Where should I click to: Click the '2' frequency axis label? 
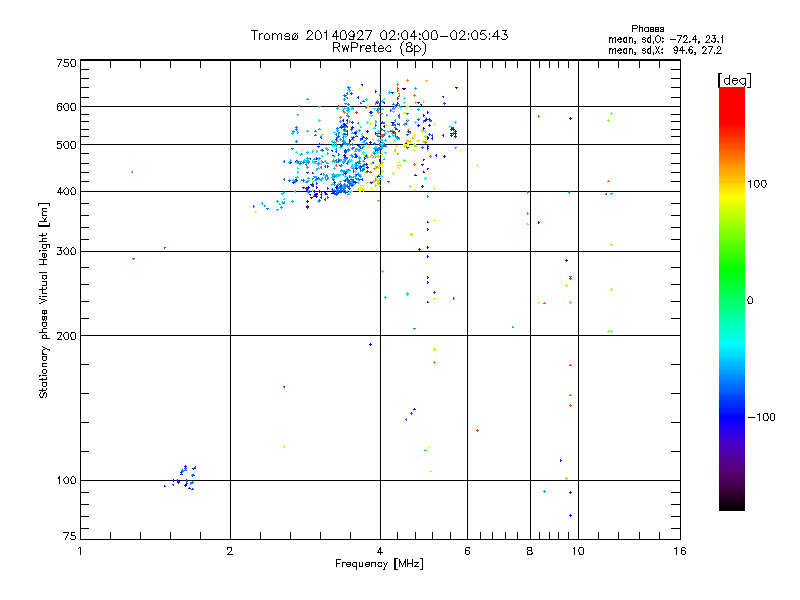pos(230,551)
